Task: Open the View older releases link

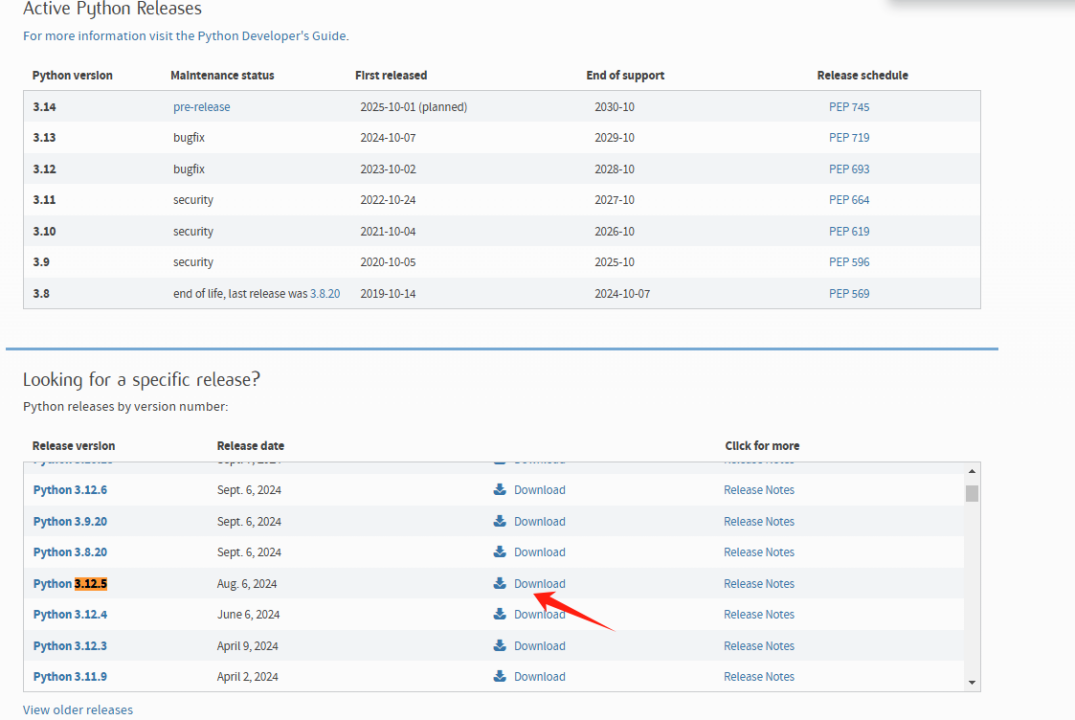Action: tap(78, 710)
